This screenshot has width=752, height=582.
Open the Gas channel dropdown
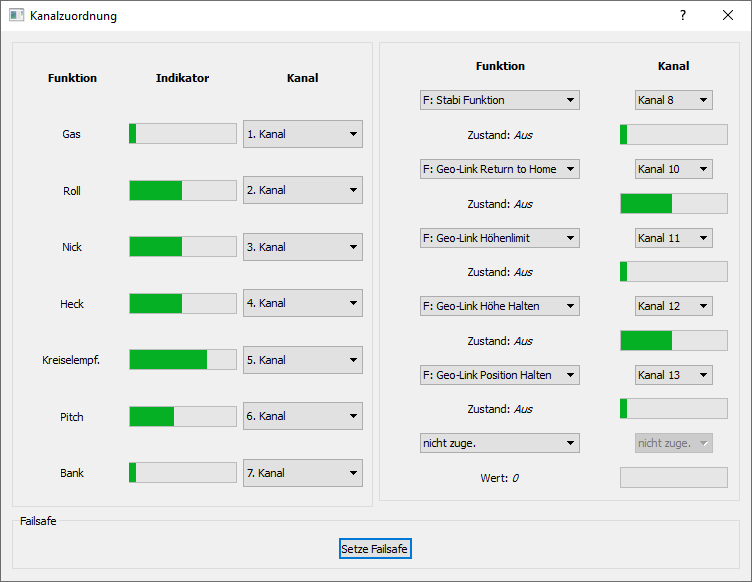[302, 134]
